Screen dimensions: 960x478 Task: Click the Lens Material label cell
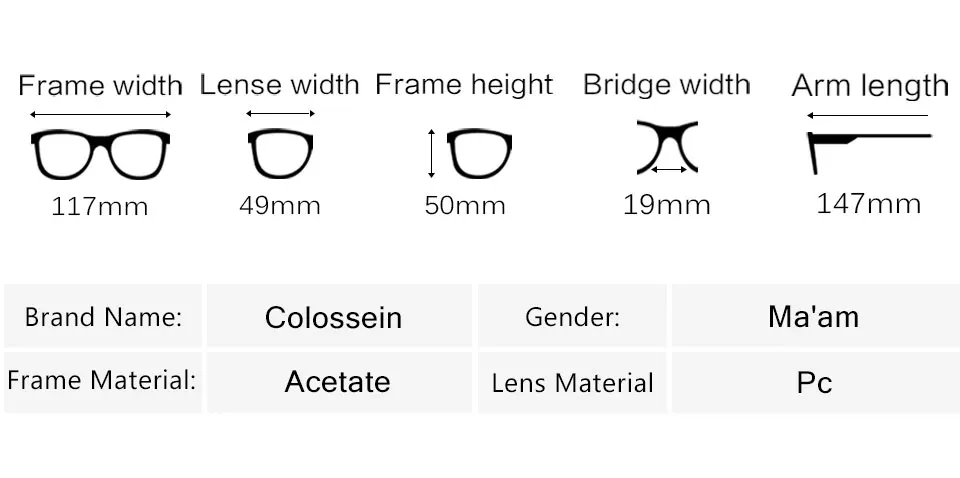572,382
